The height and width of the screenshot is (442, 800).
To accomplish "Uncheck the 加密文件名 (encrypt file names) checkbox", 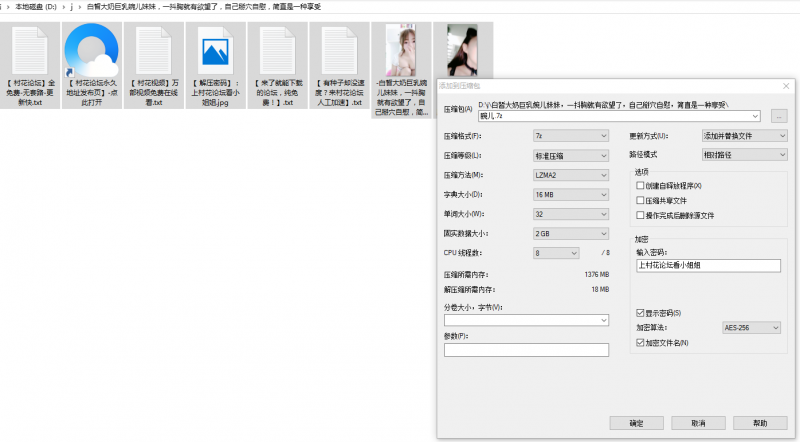I will (x=640, y=343).
